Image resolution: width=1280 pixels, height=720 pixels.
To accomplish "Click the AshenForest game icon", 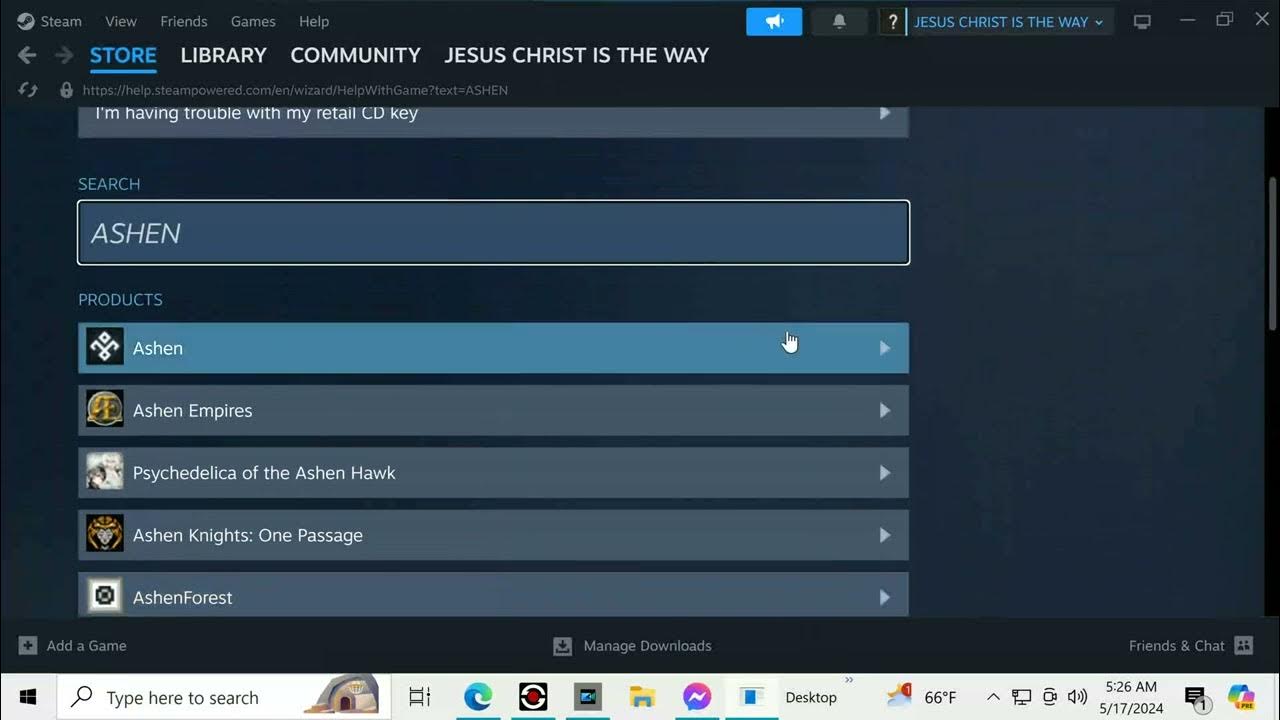I will click(105, 597).
